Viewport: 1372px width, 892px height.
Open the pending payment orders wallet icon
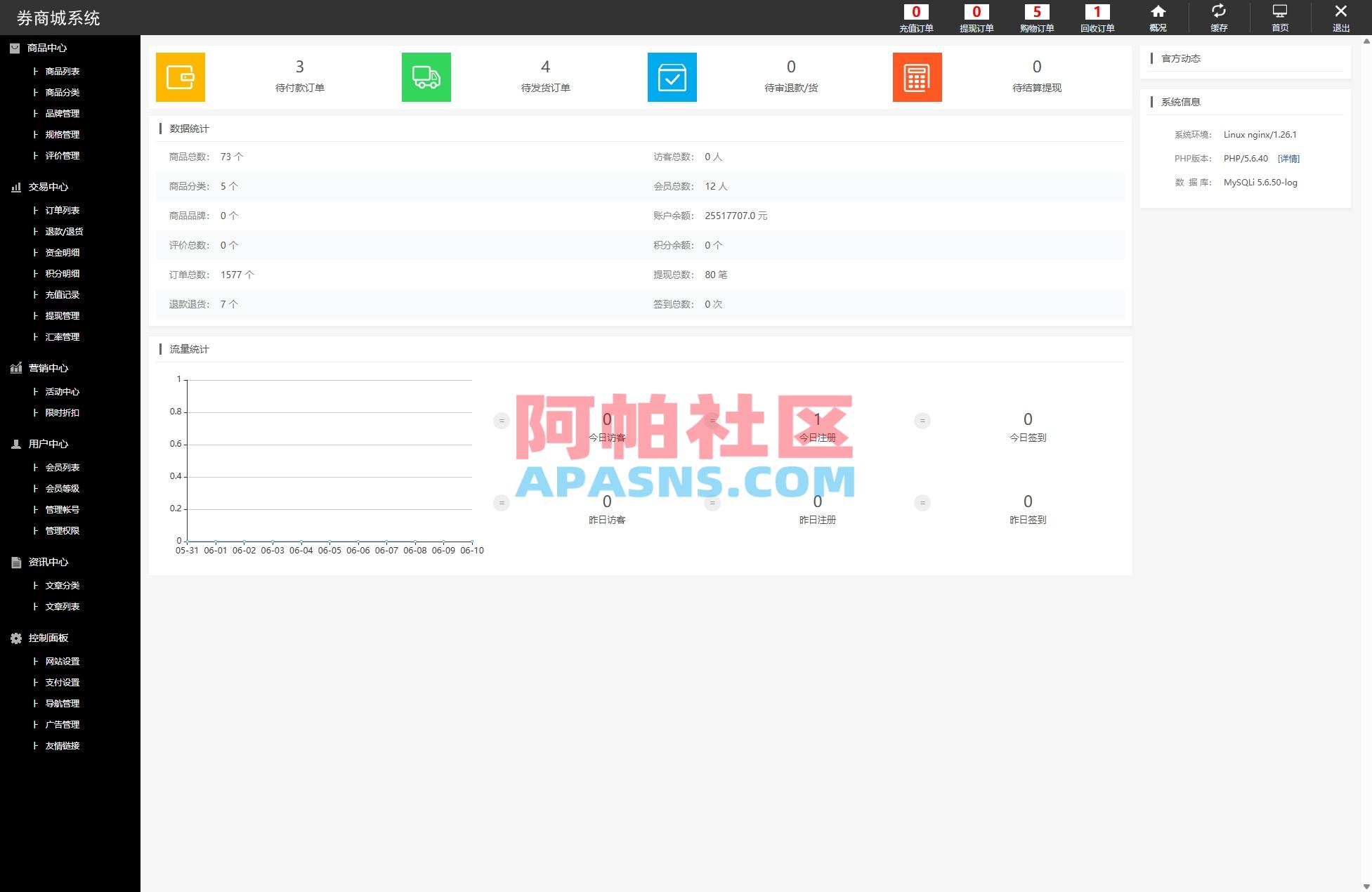(180, 77)
